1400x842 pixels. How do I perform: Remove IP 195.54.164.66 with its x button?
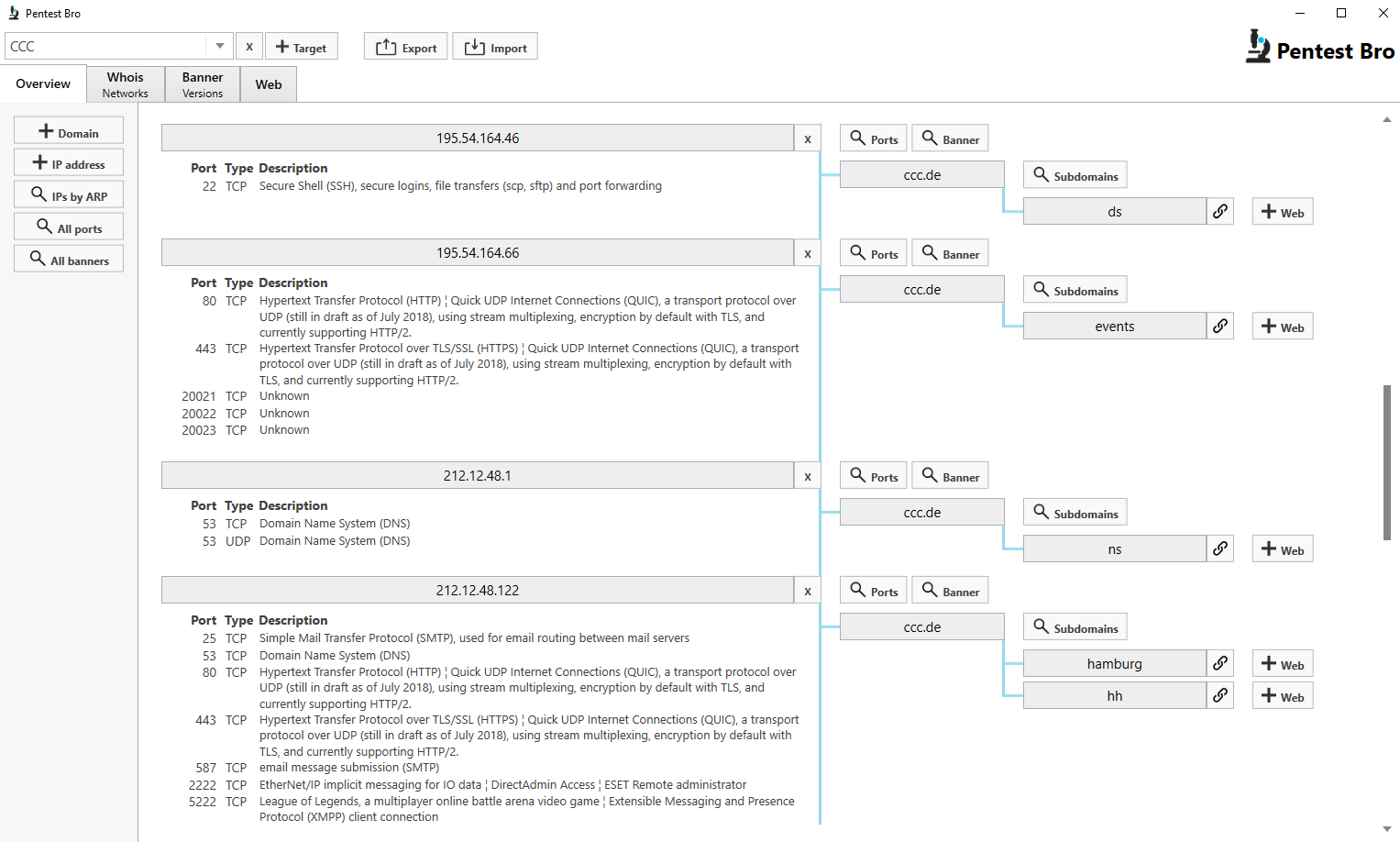(x=808, y=253)
